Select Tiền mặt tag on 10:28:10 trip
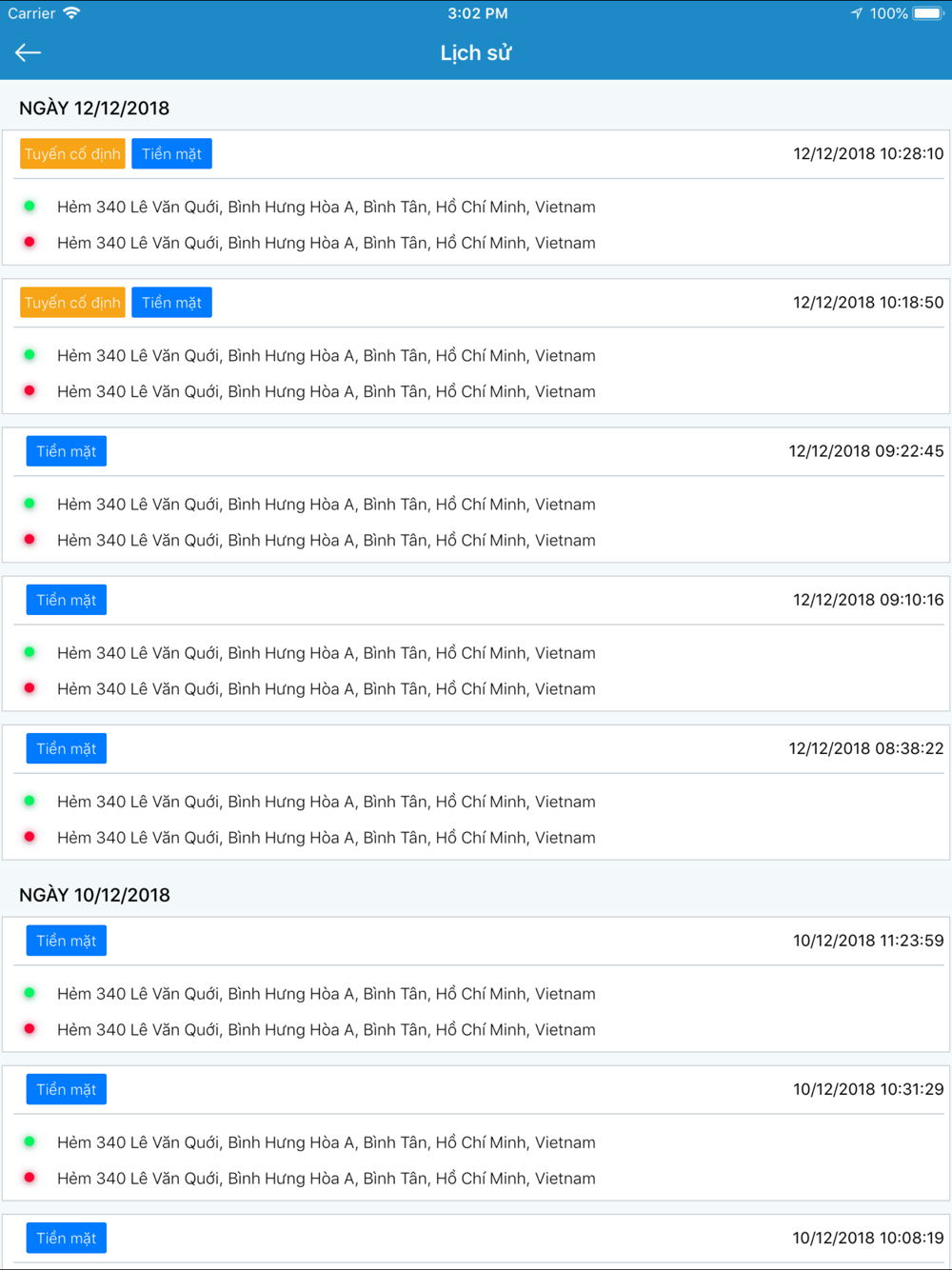This screenshot has height=1270, width=952. 171,154
